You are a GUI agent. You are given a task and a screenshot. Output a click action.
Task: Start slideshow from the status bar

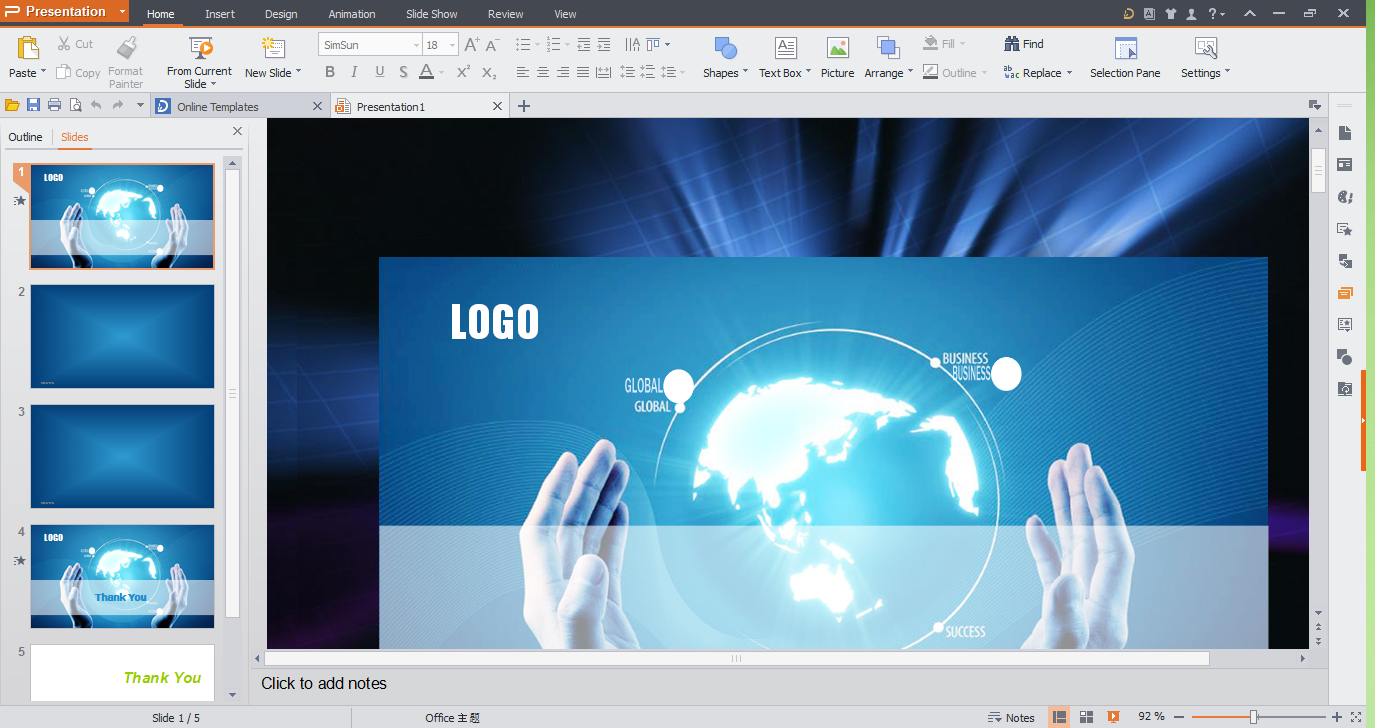(x=1113, y=717)
